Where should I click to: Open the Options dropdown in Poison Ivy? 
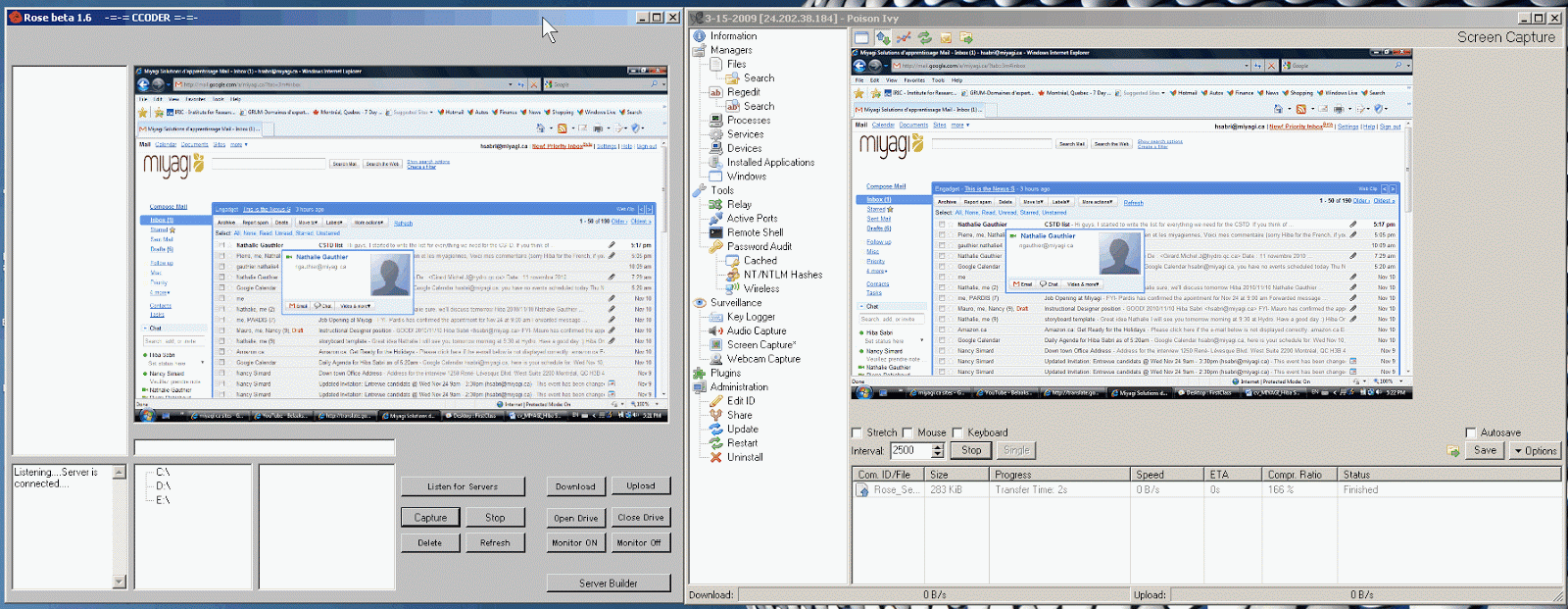tap(1535, 451)
